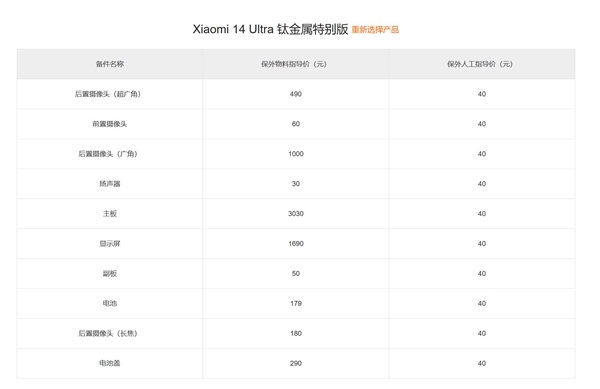Select the 显示屏 row name
Viewport: 600px width, 389px height.
(110, 244)
